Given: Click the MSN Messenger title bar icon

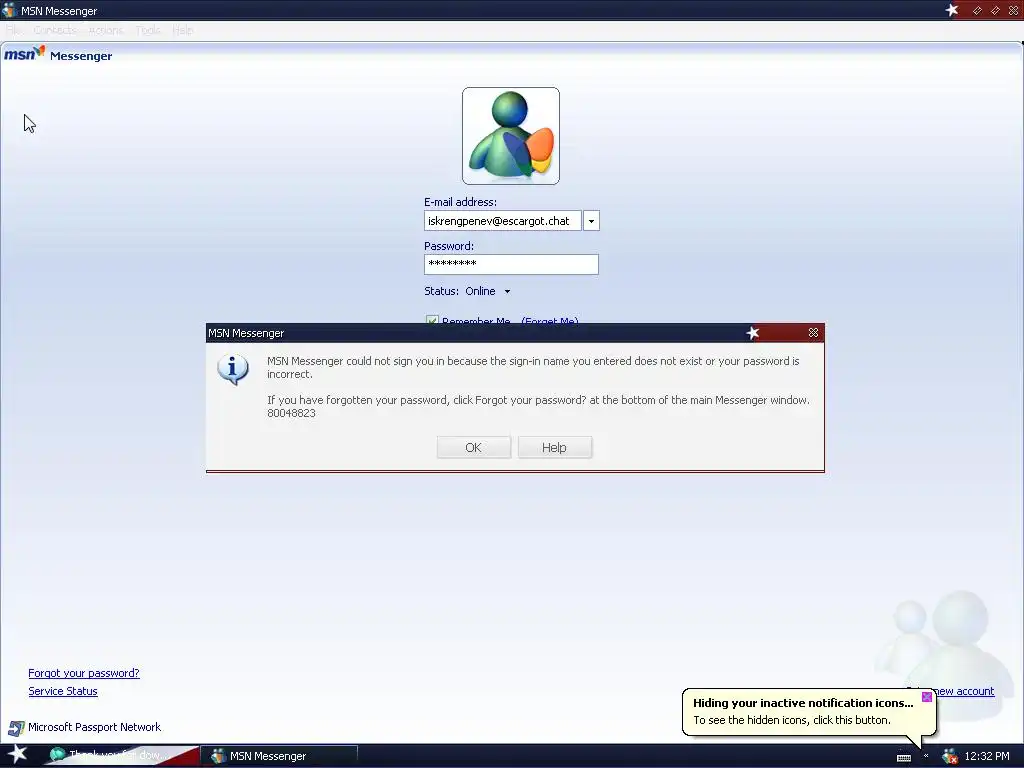Looking at the screenshot, I should (9, 10).
